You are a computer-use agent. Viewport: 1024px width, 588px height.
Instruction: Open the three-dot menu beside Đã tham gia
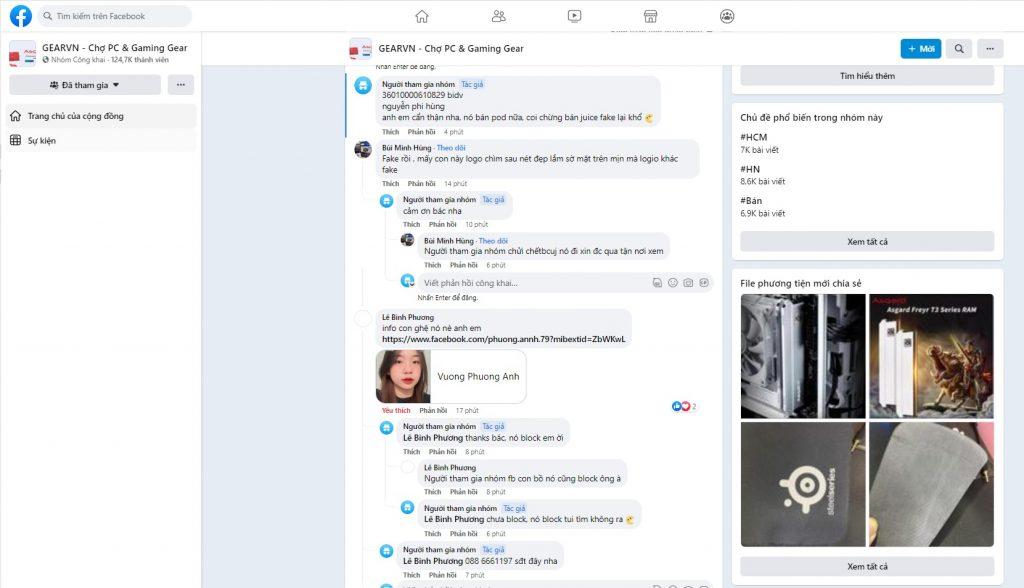[181, 85]
